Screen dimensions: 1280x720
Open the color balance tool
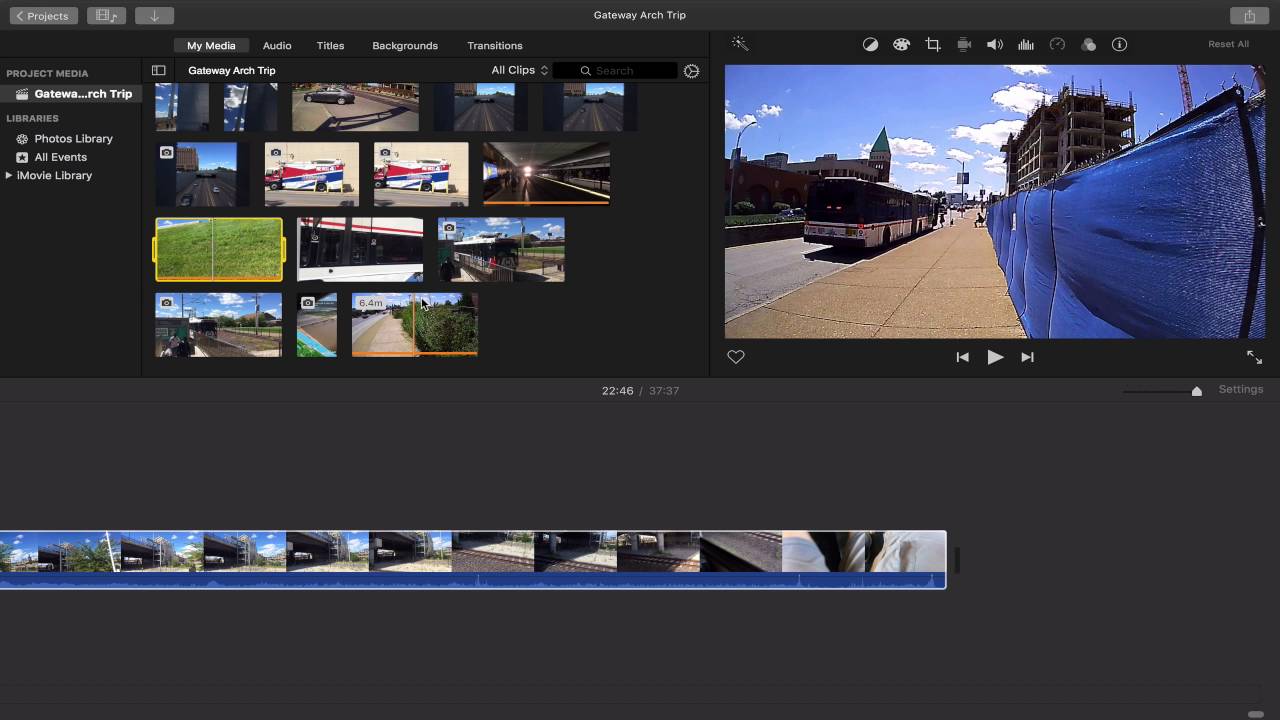870,45
